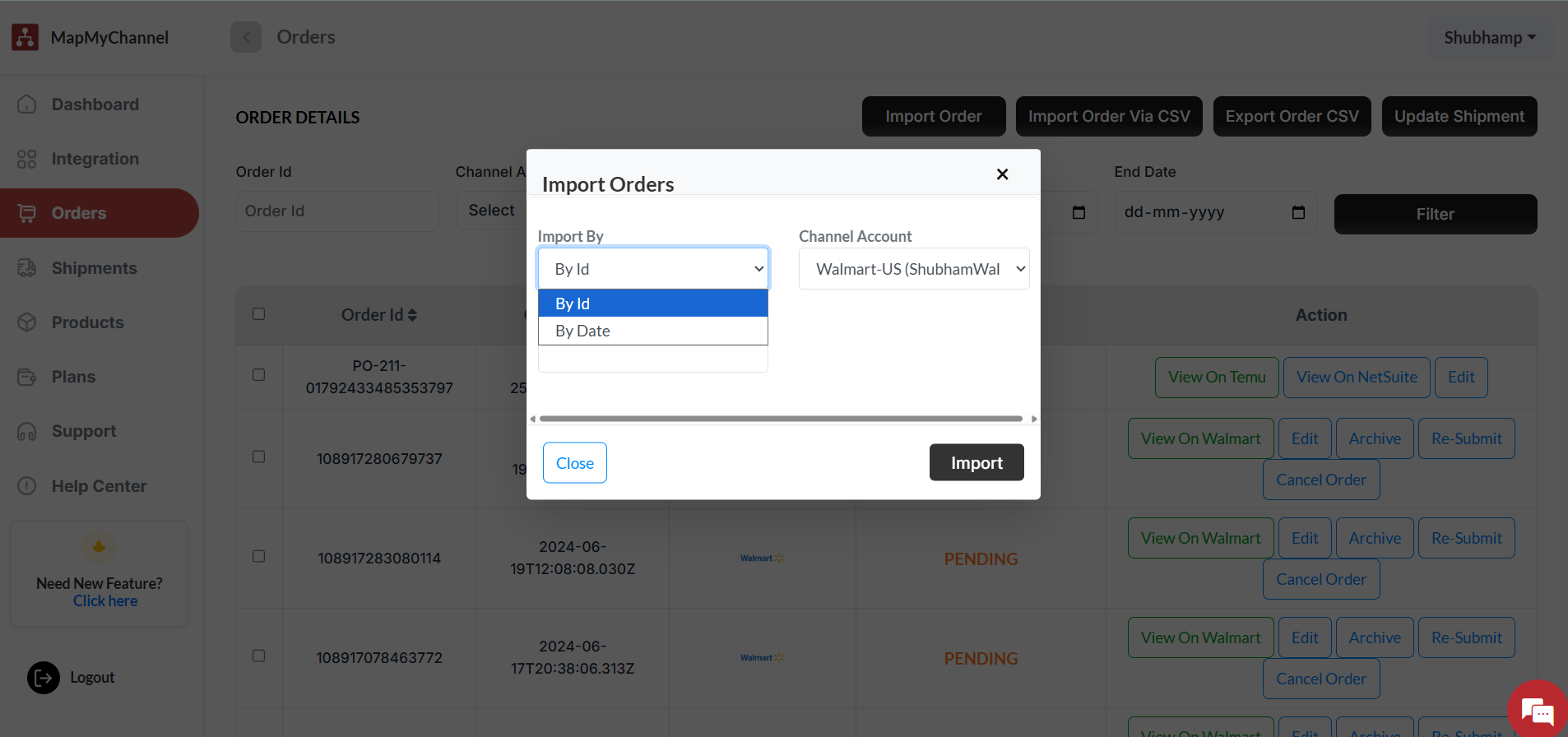Viewport: 1568px width, 737px height.
Task: Click the Close button in the dialog
Action: [574, 463]
